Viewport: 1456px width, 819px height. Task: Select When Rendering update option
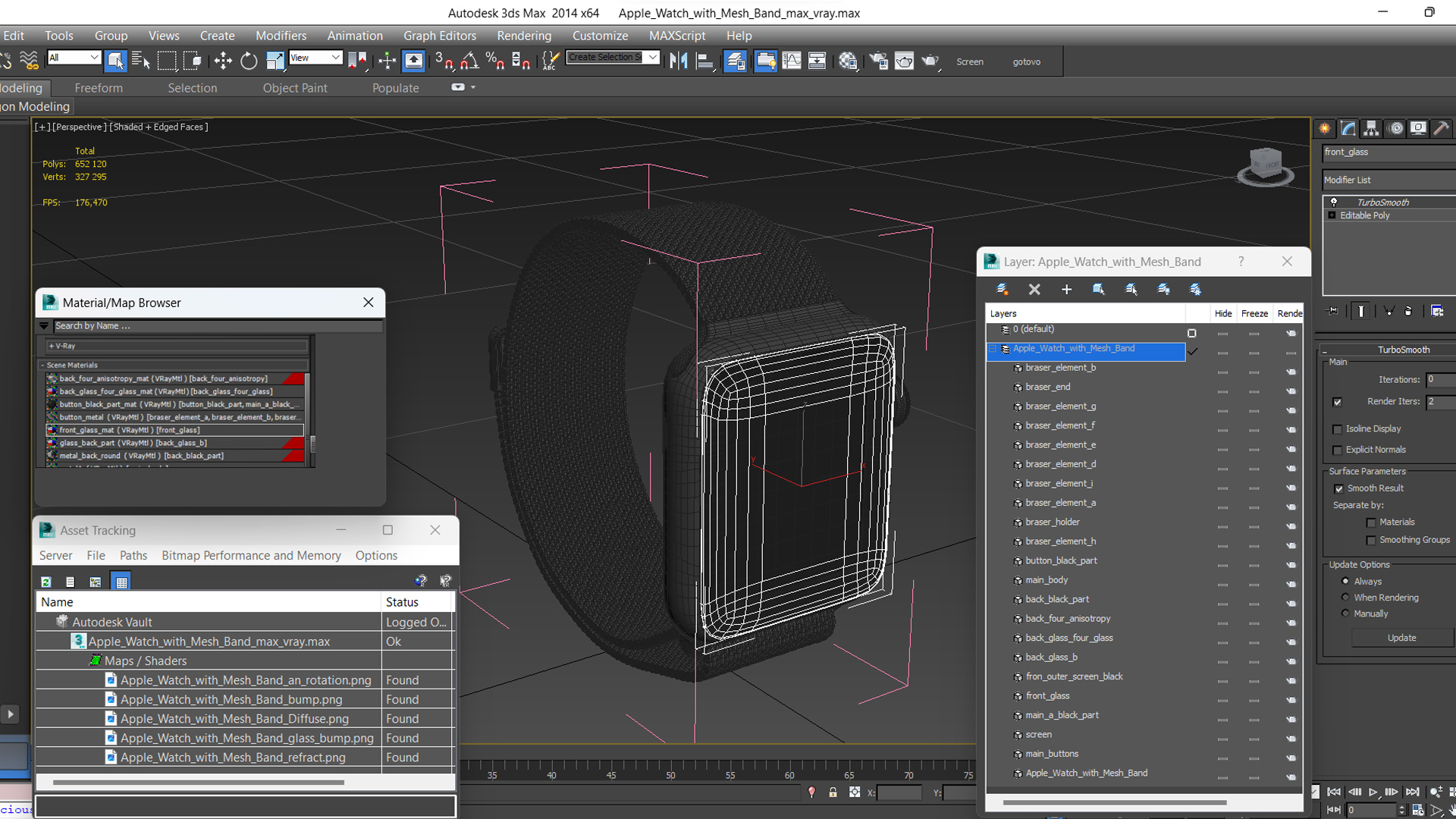(x=1346, y=598)
